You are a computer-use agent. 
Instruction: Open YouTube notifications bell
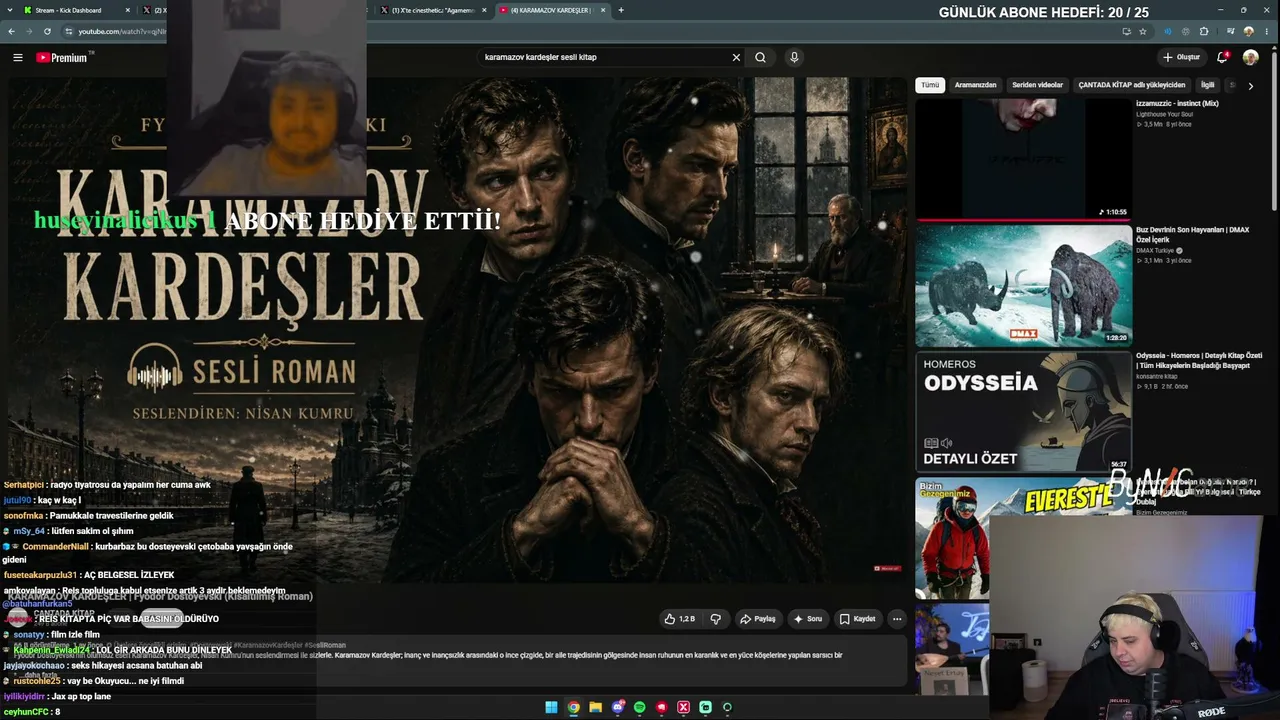click(1222, 58)
